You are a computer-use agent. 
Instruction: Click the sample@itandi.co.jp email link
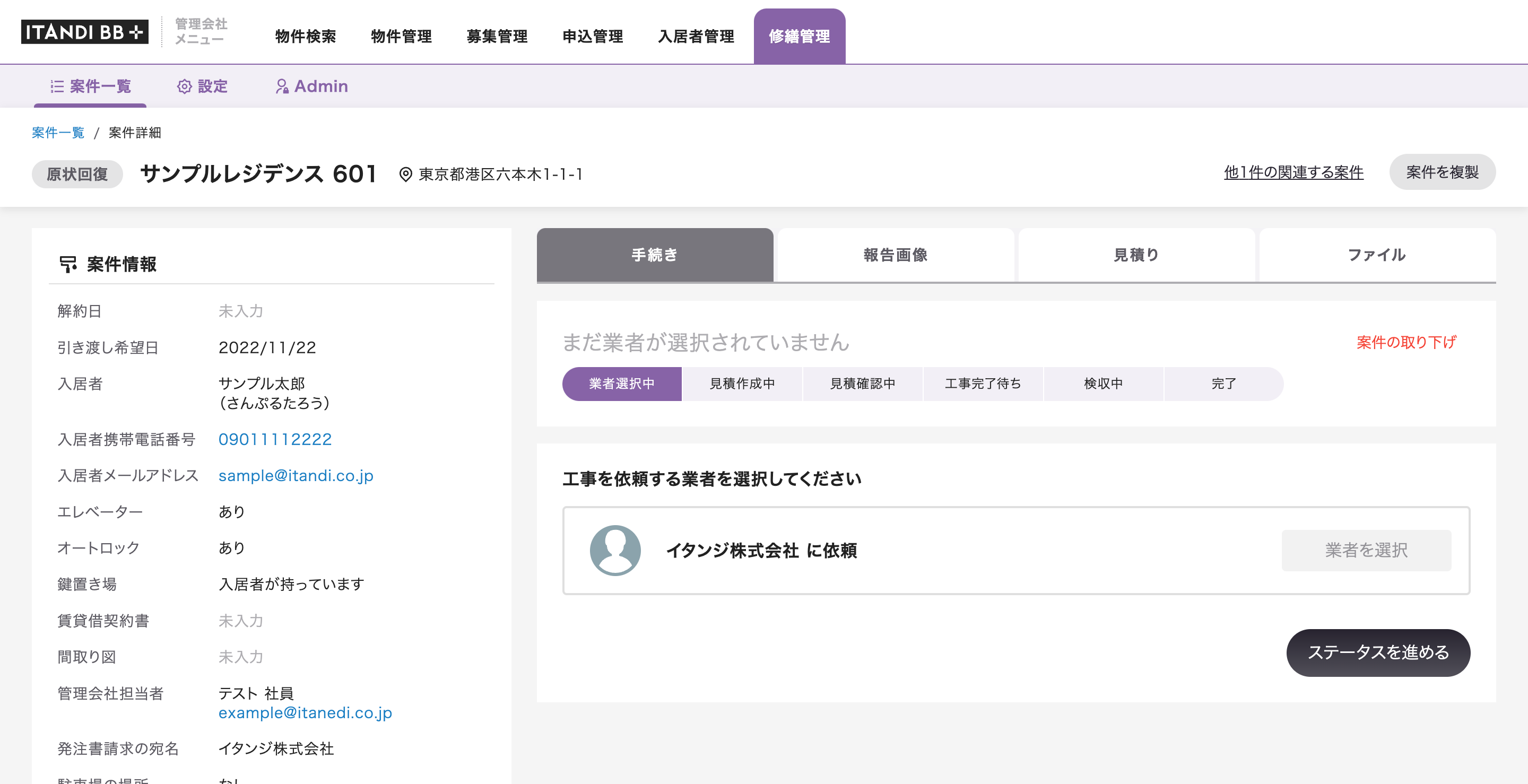click(296, 476)
